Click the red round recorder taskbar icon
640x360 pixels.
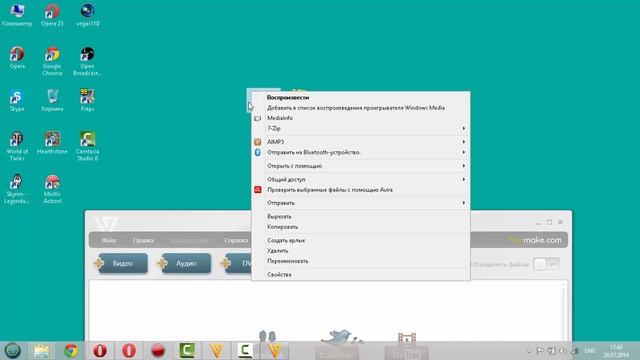tap(158, 351)
